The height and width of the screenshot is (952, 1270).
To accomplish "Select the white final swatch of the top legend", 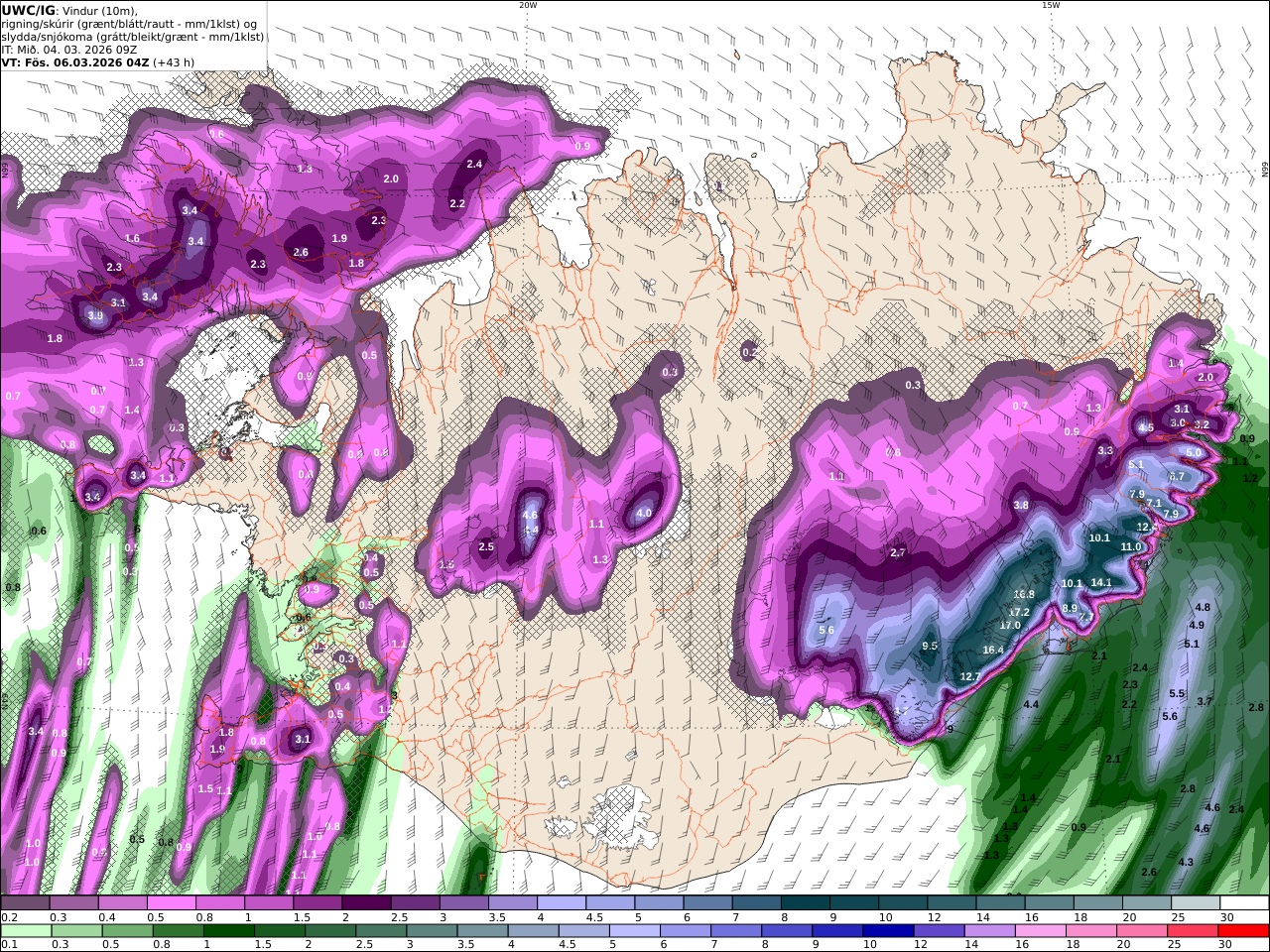I will coord(1243,903).
